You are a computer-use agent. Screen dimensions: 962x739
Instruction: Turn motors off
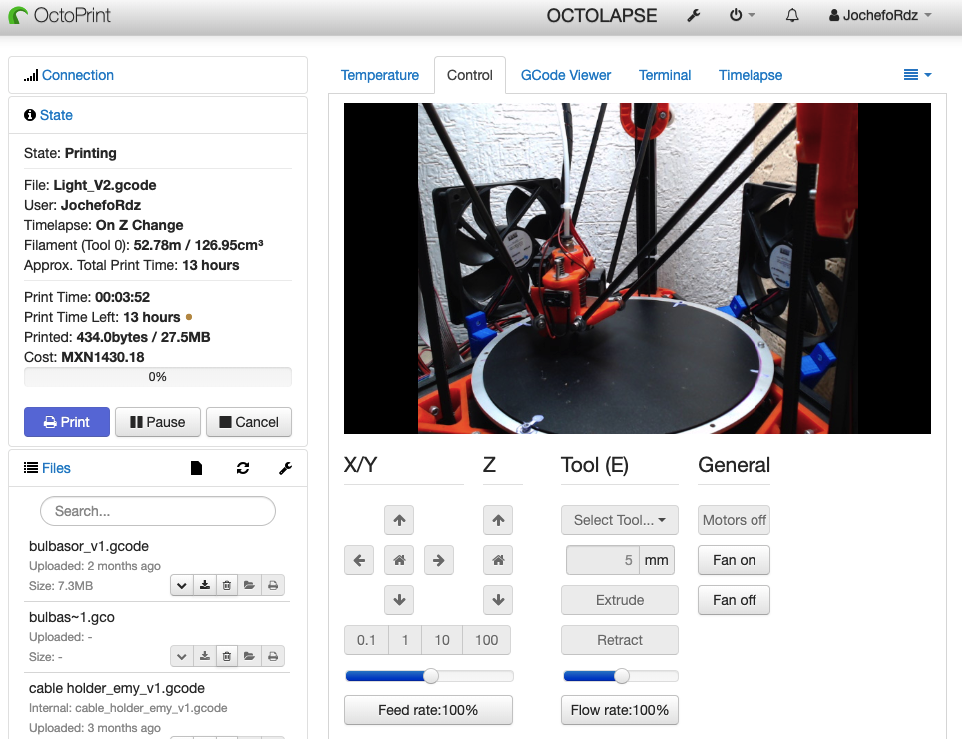[734, 521]
